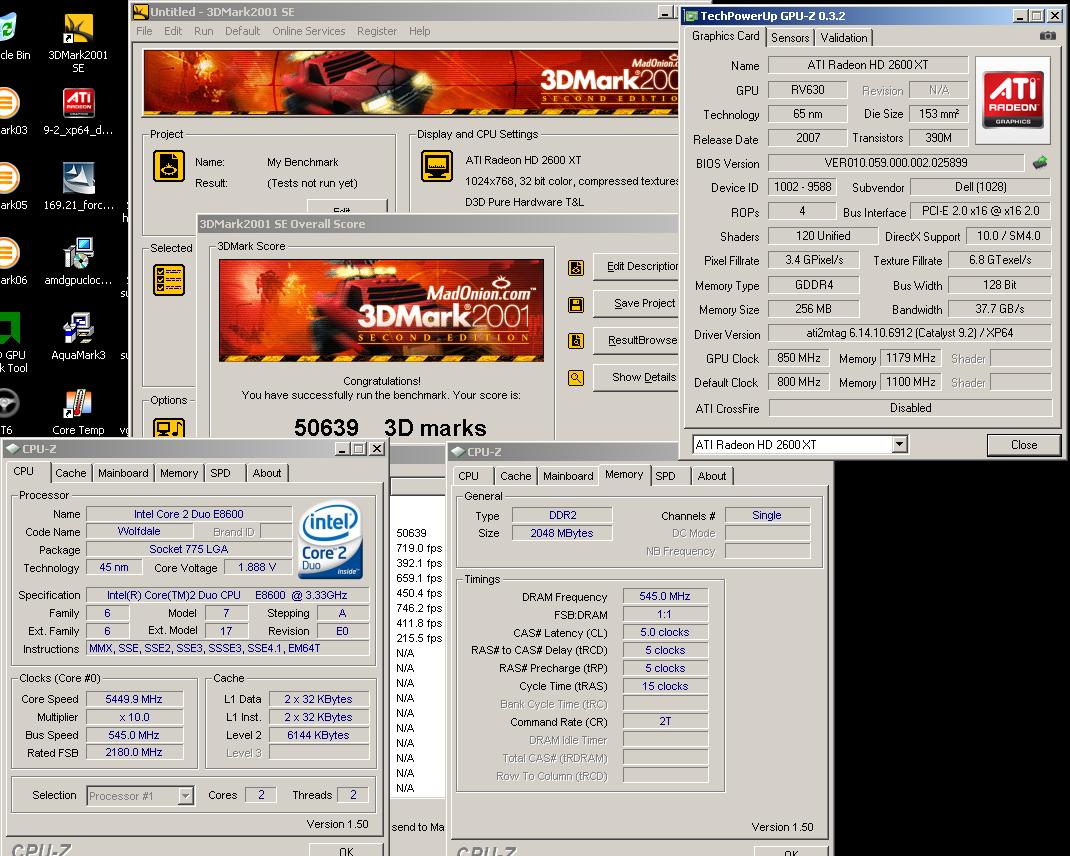Click the Rated FSB 2180.0 MHz value

pyautogui.click(x=134, y=752)
